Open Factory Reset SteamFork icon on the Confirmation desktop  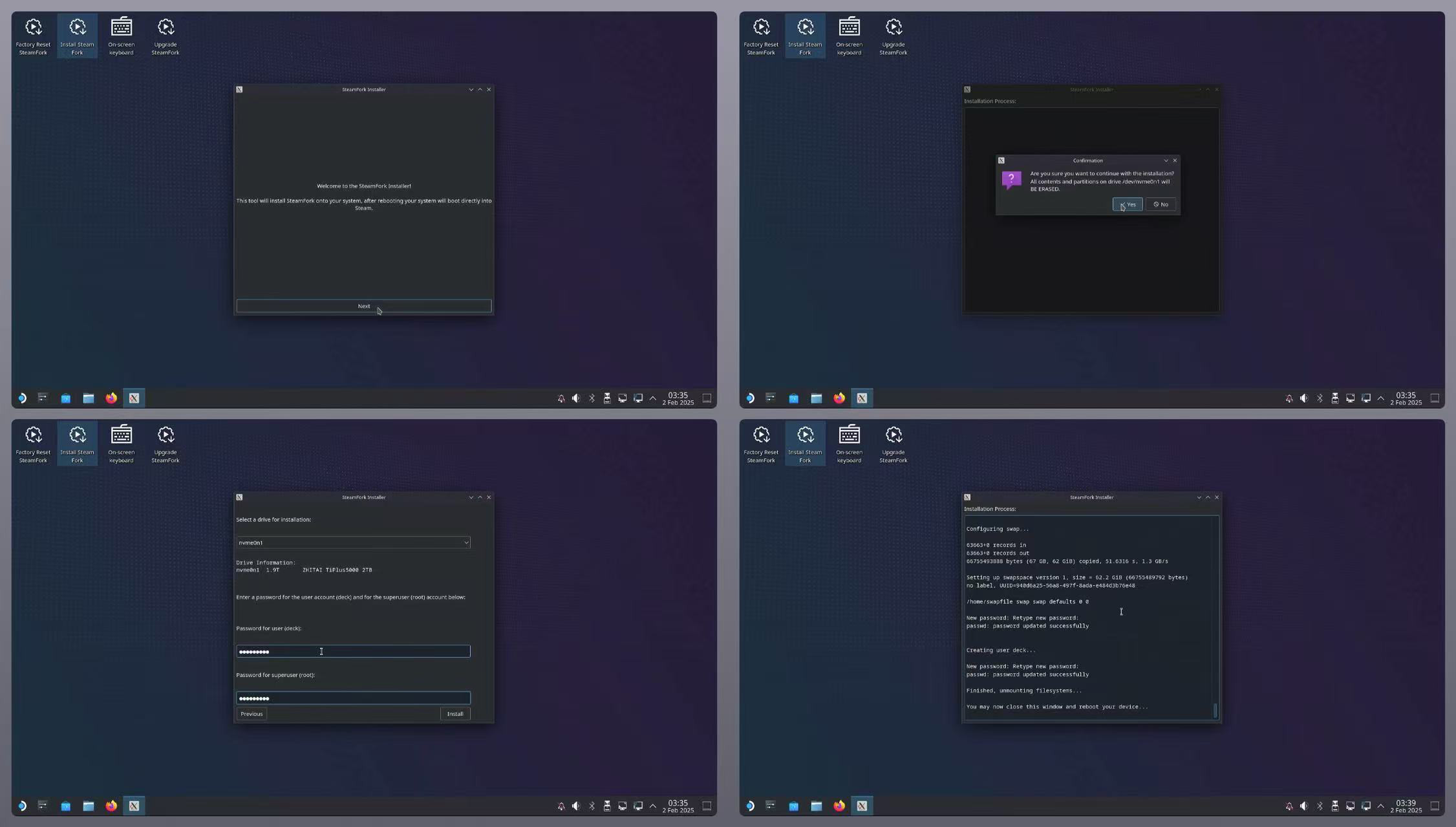(761, 36)
